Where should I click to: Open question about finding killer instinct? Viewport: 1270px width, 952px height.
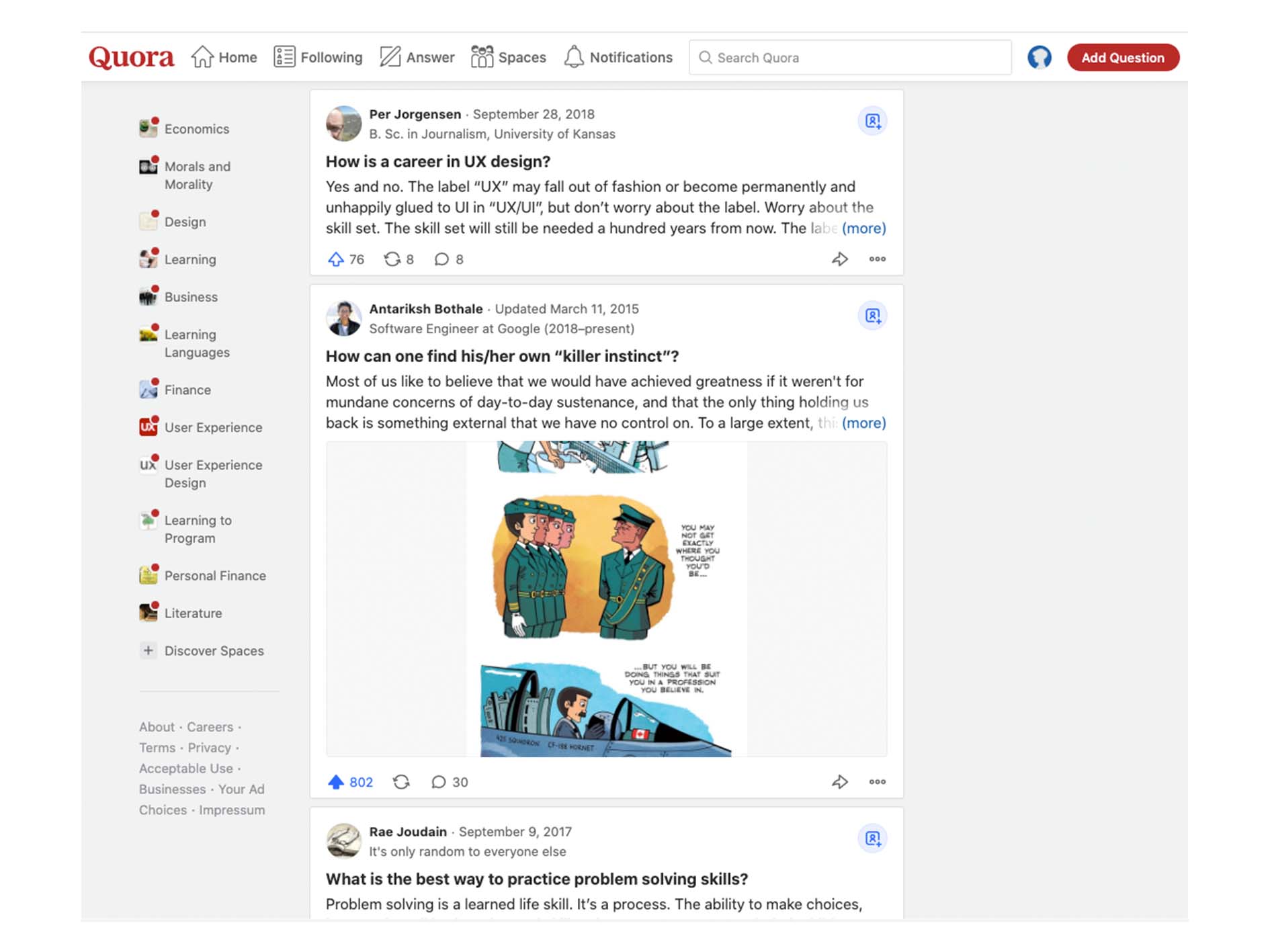click(502, 357)
